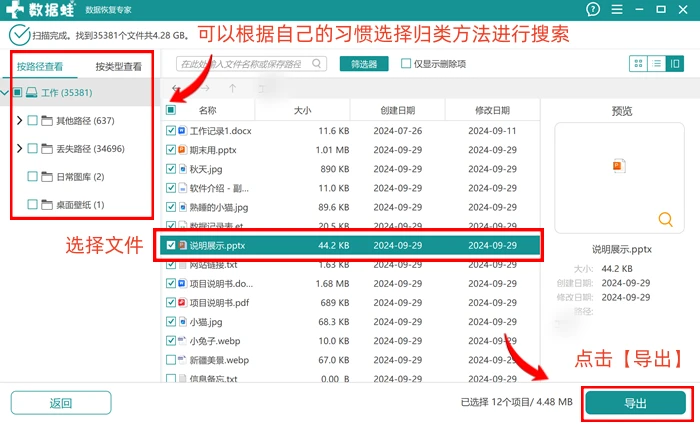Open the help question mark icon
The width and height of the screenshot is (700, 424).
click(593, 9)
